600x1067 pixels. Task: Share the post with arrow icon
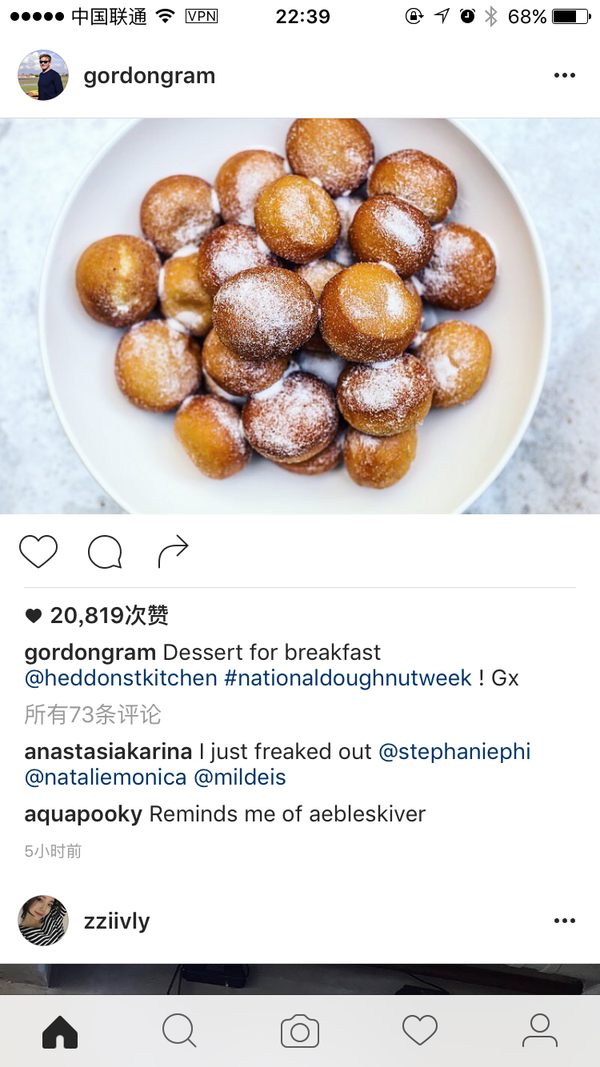[173, 551]
